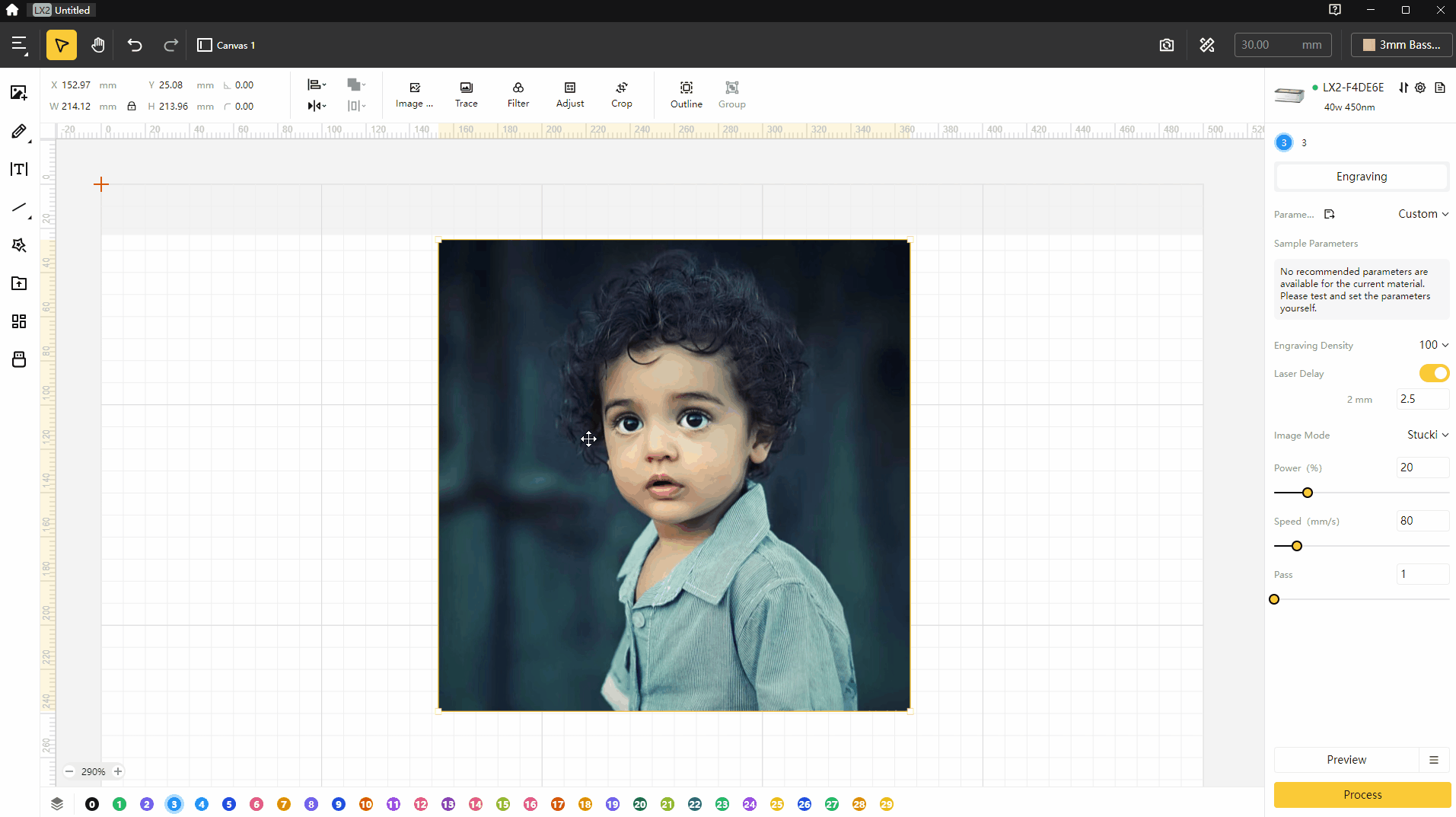
Task: Unlock the aspect ratio lock icon
Action: pos(131,106)
